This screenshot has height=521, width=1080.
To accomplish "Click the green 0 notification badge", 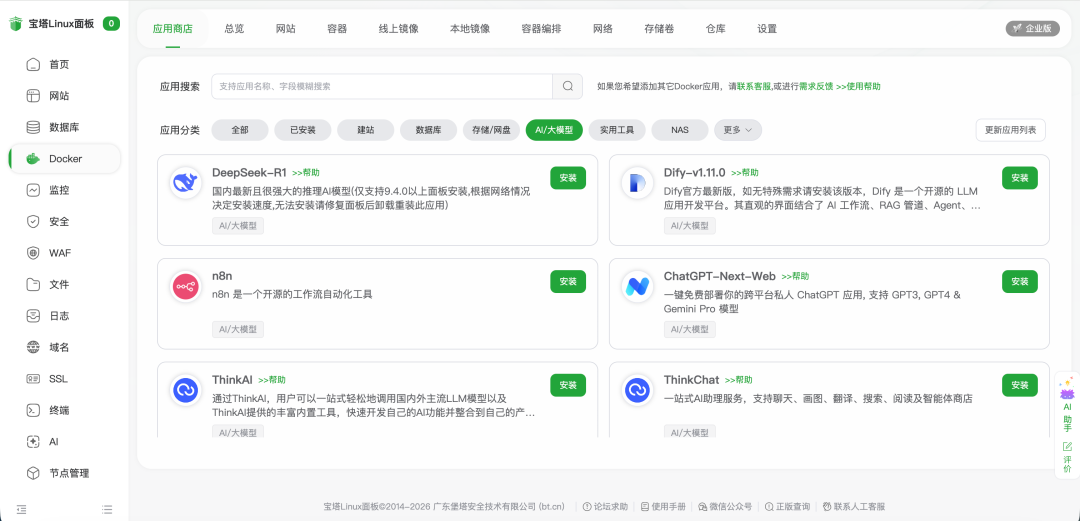I will pyautogui.click(x=112, y=23).
